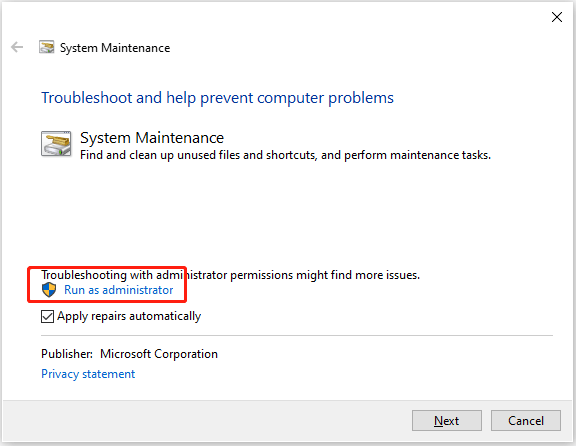The image size is (576, 446).
Task: Click the 'Publisher:' label
Action: [67, 354]
